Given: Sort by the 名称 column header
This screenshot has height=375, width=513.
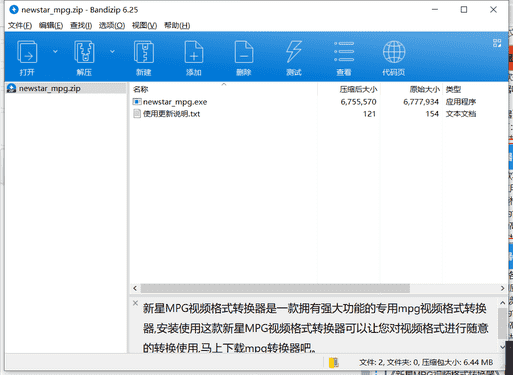Looking at the screenshot, I should 140,89.
